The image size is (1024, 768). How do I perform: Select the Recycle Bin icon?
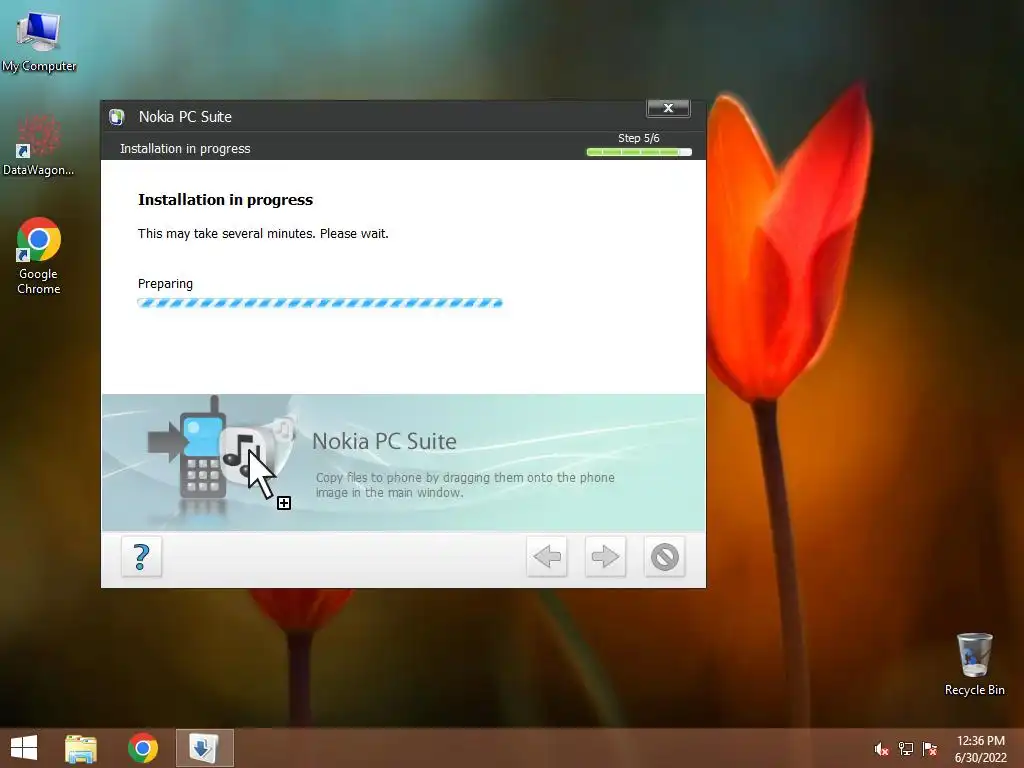point(974,664)
